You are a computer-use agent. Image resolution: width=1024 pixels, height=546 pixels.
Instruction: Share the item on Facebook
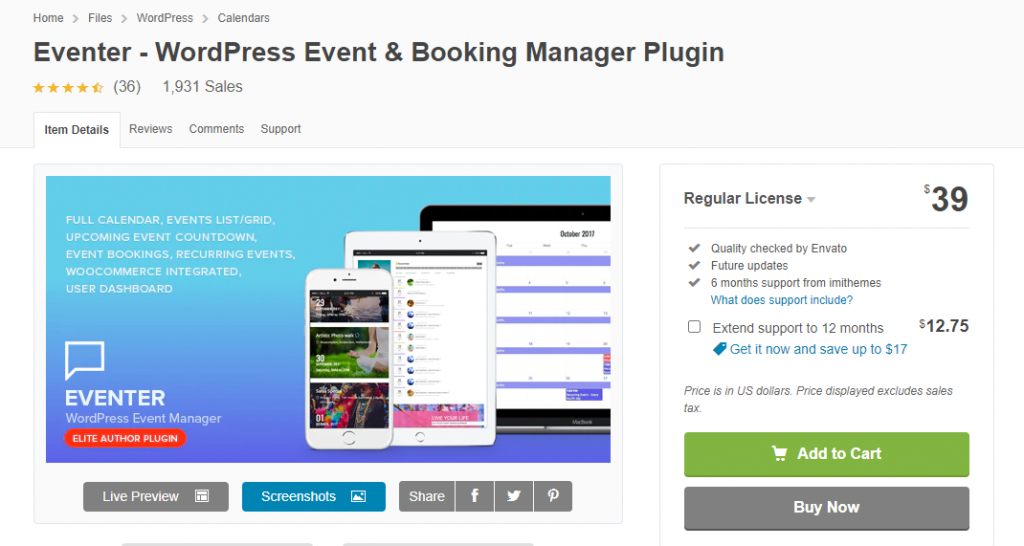pyautogui.click(x=475, y=496)
